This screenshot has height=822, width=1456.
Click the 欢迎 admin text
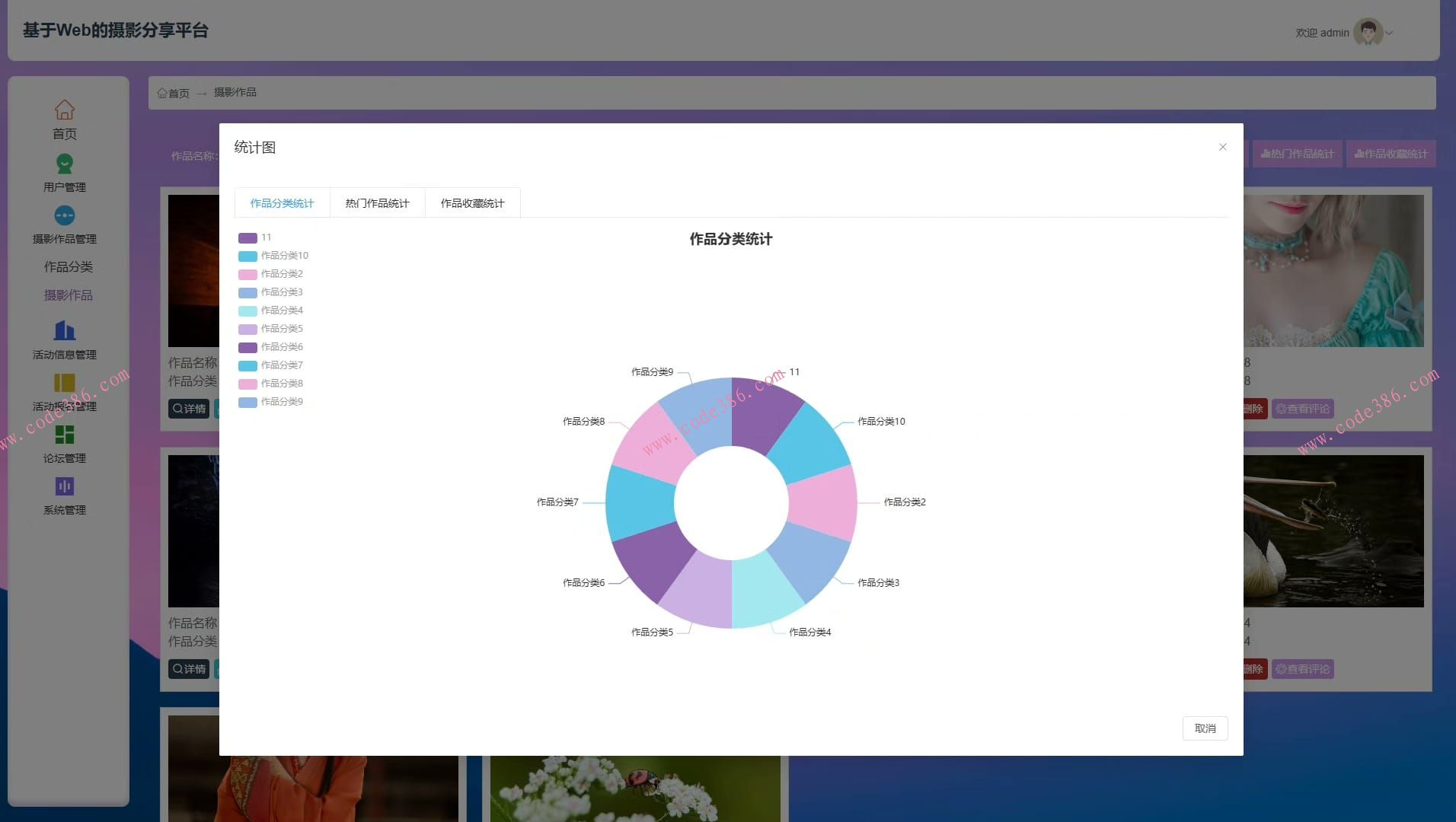pos(1322,33)
